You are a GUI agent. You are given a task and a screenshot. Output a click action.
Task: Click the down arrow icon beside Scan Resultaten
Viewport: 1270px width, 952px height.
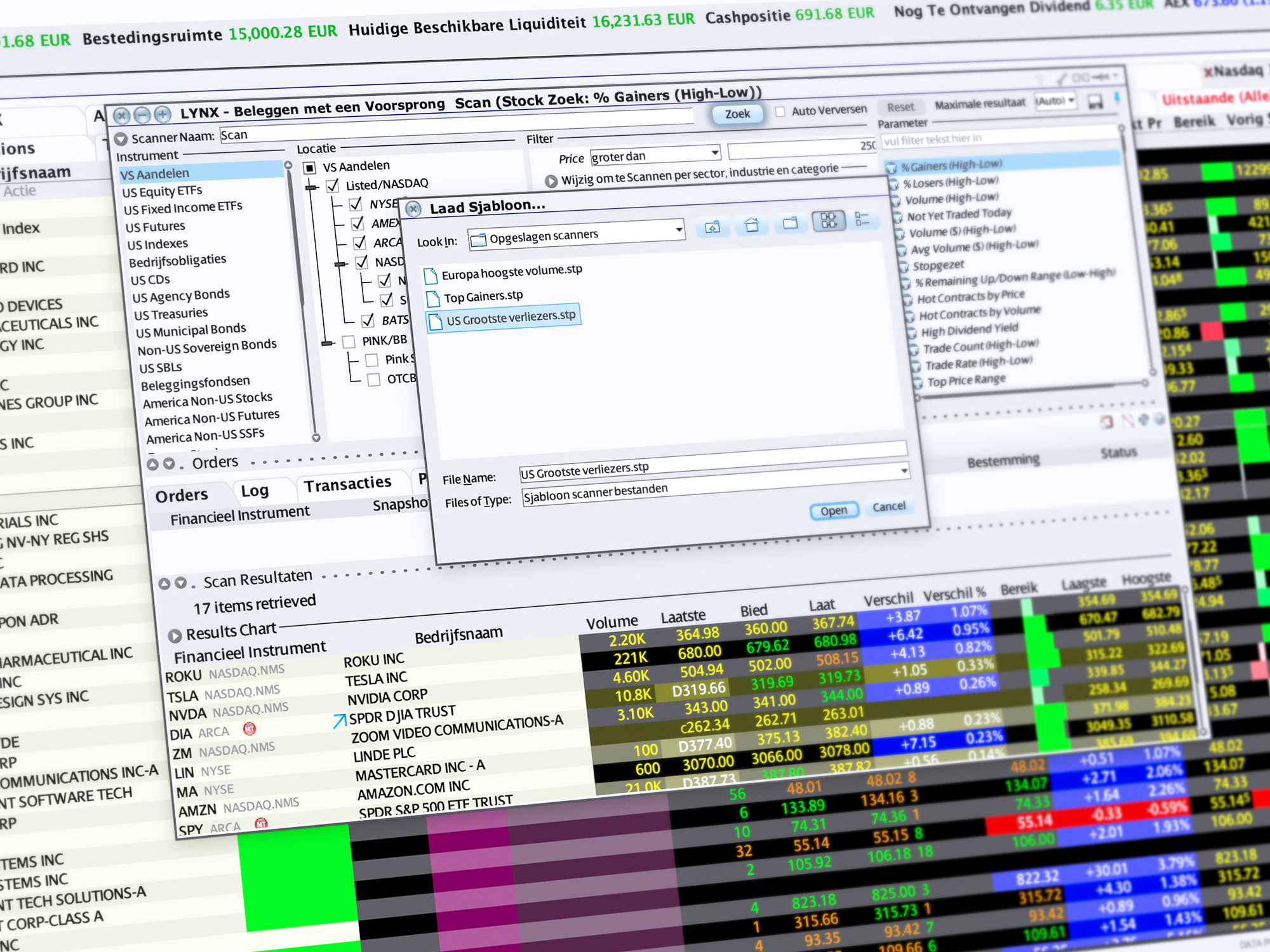[181, 583]
